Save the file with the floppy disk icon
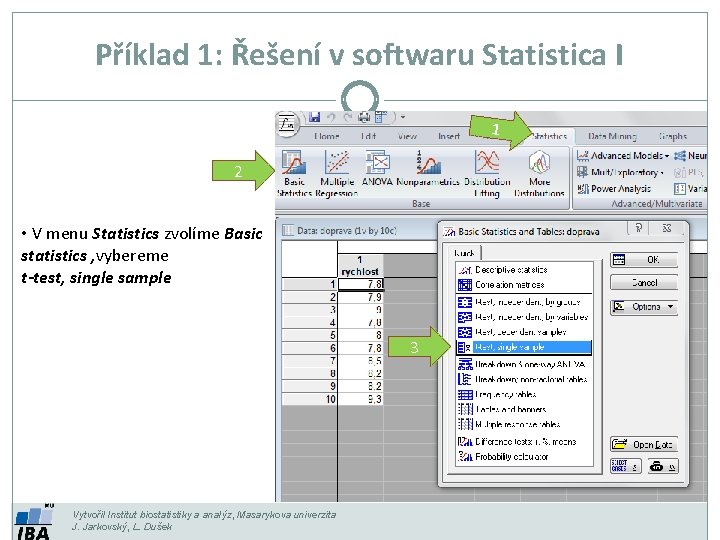The height and width of the screenshot is (540, 720). pyautogui.click(x=314, y=117)
